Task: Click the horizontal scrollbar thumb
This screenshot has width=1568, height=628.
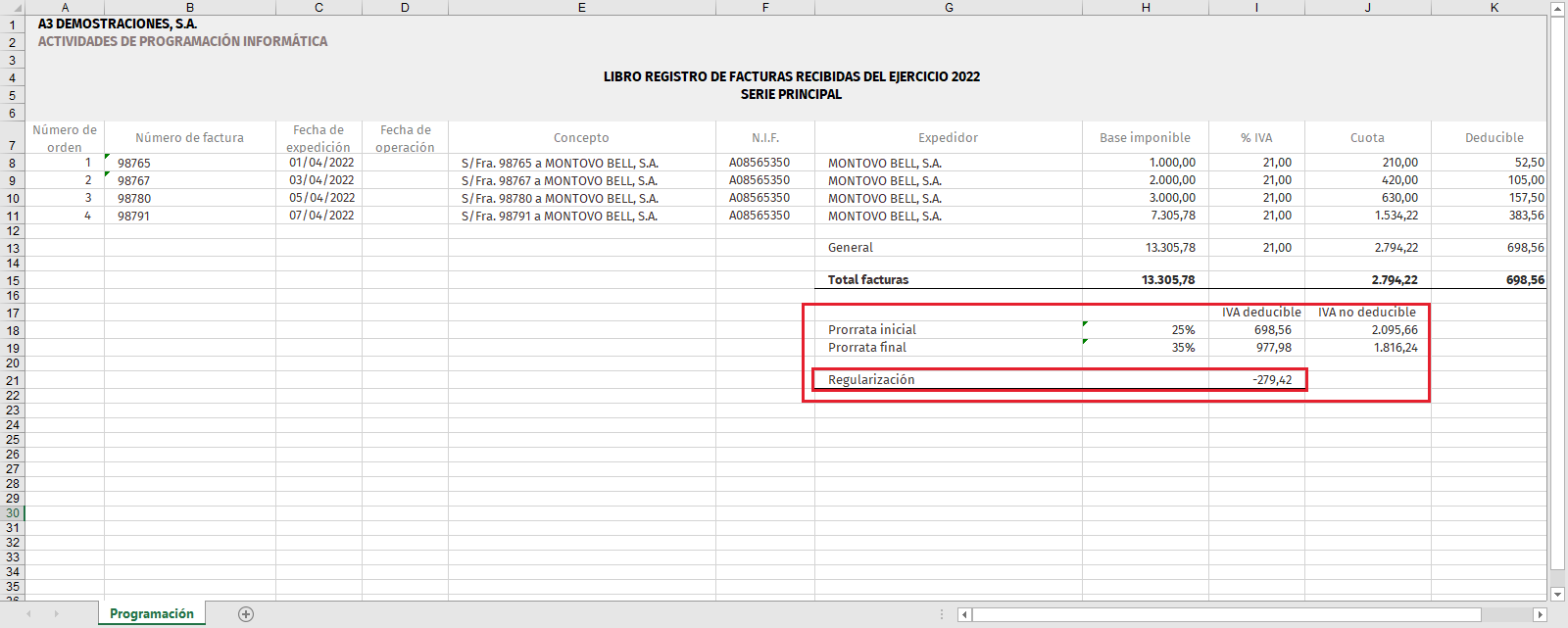Action: tap(1226, 614)
